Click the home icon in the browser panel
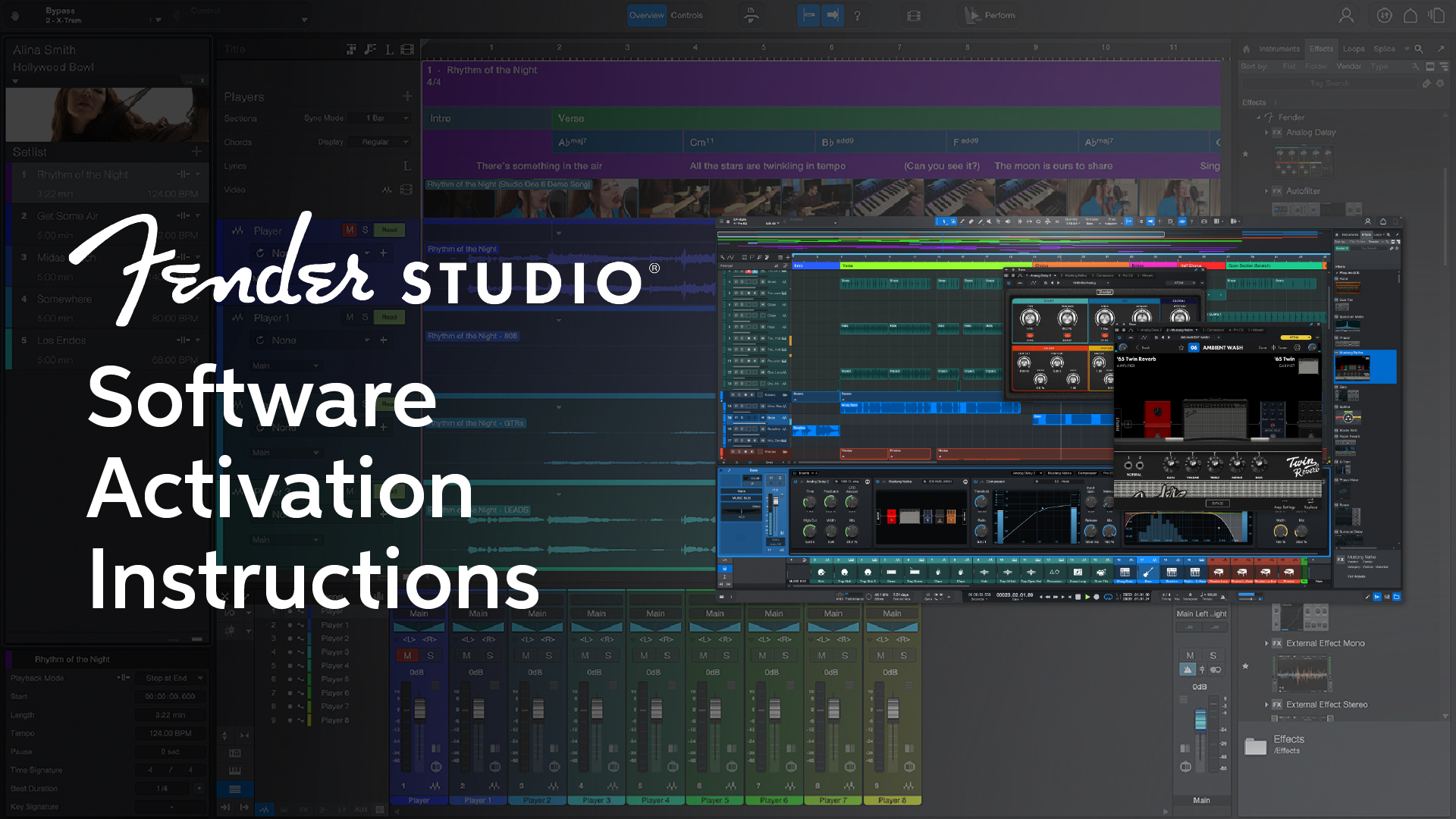 [x=1246, y=49]
